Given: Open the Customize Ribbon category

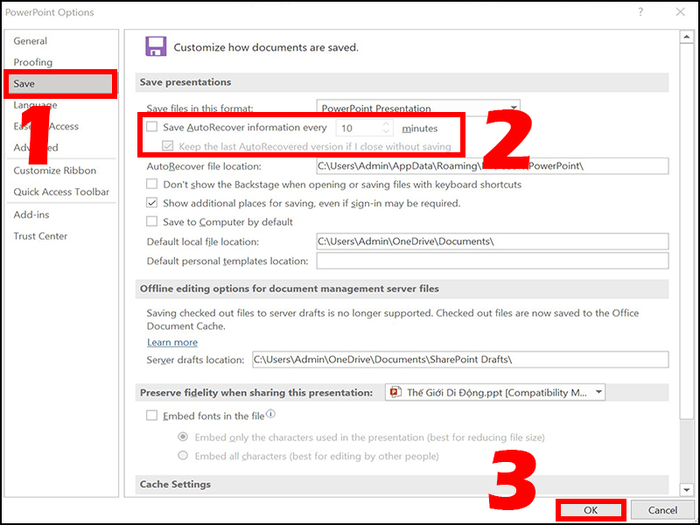Looking at the screenshot, I should (55, 171).
